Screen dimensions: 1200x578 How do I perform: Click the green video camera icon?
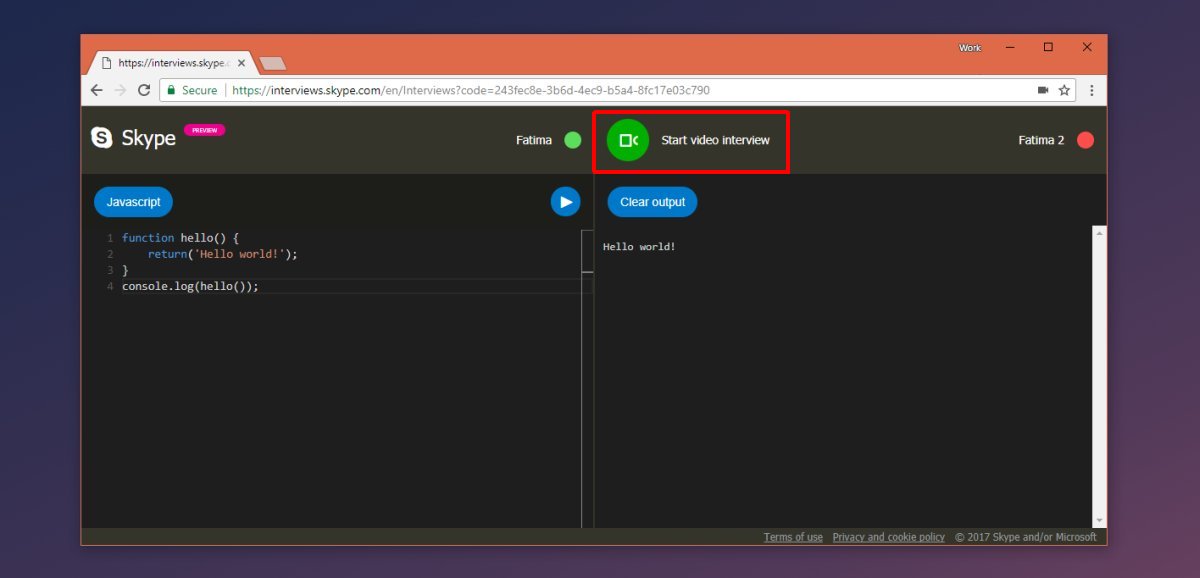628,140
